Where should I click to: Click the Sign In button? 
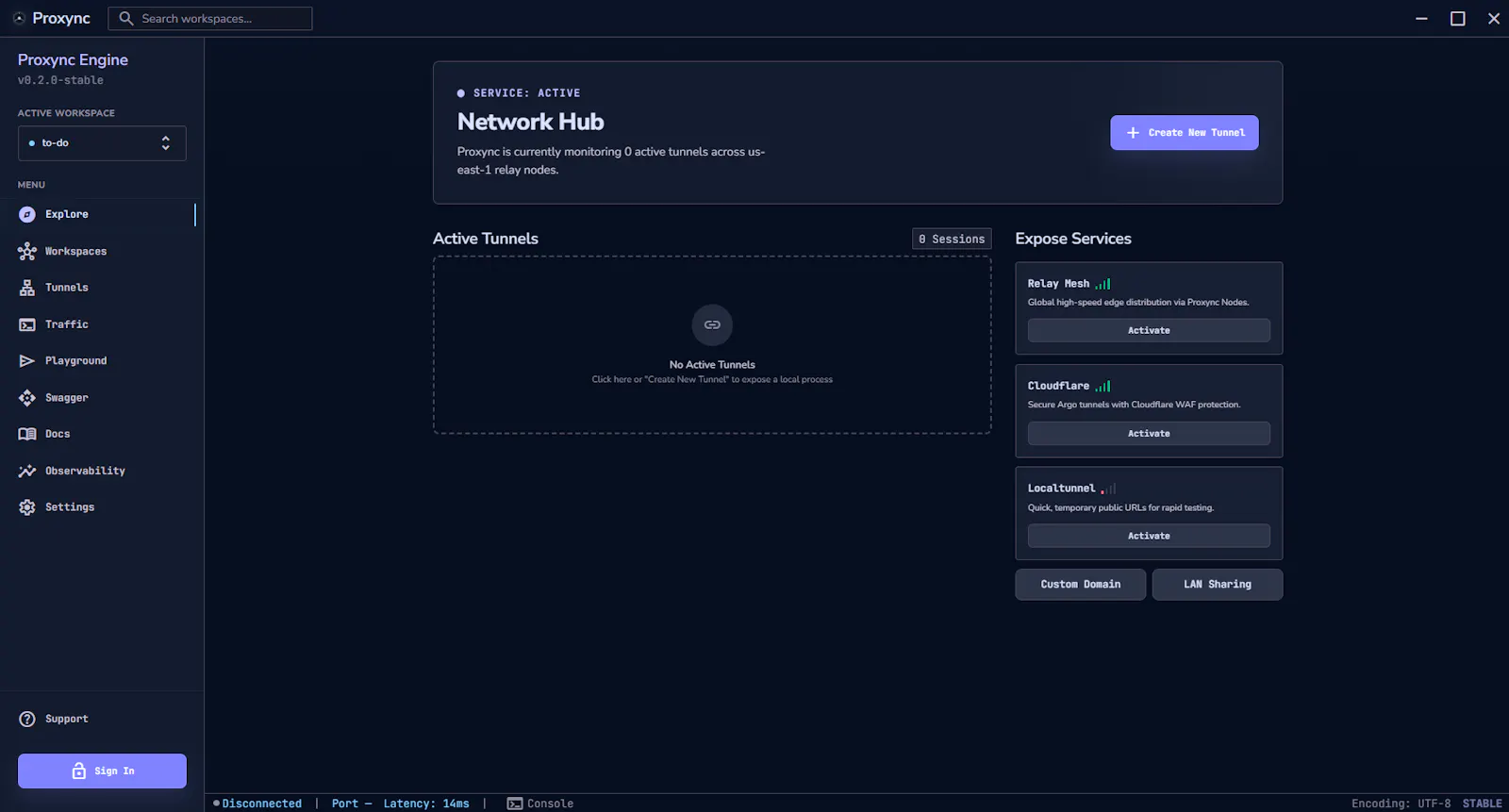coord(102,771)
